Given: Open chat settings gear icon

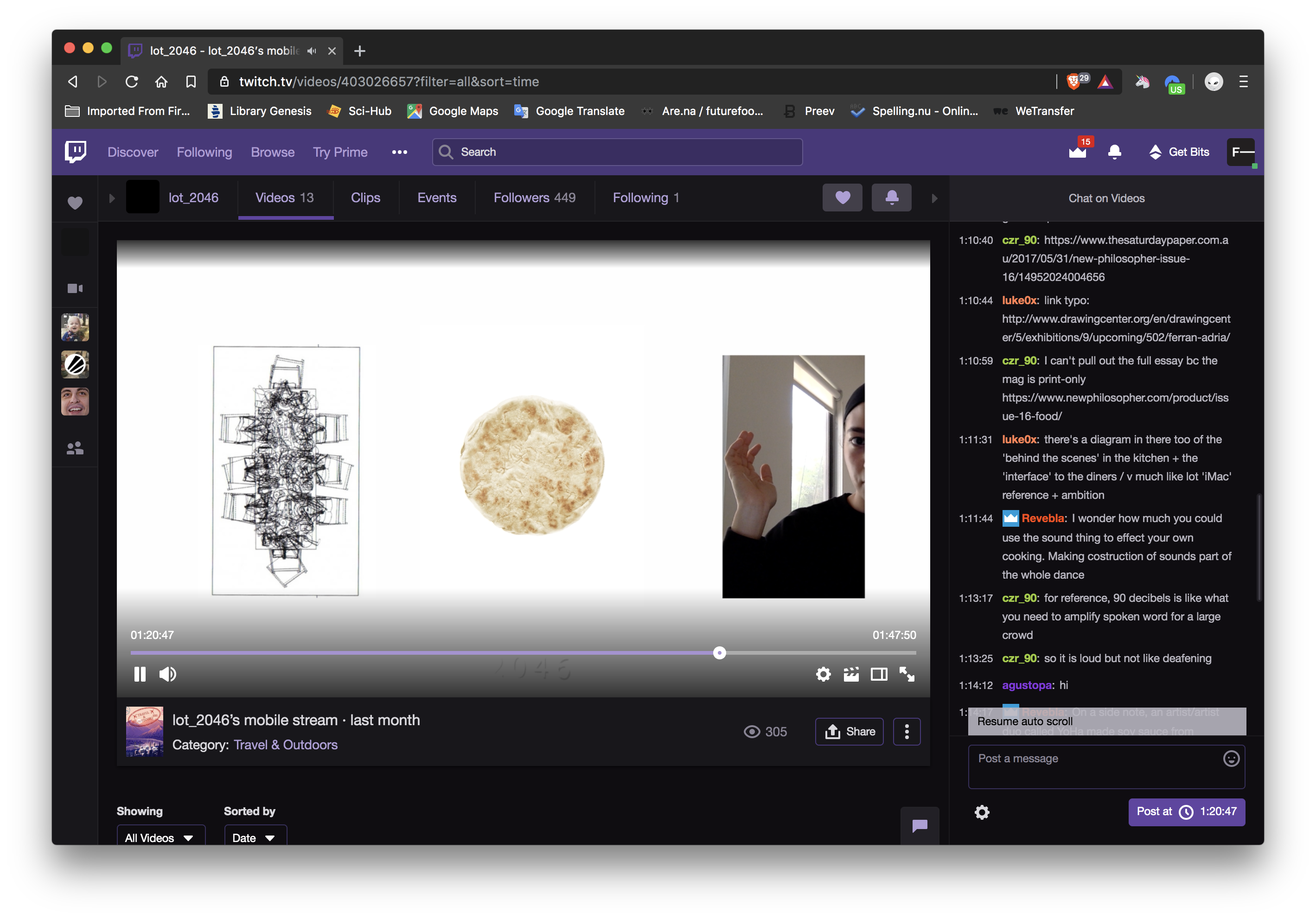Looking at the screenshot, I should 982,812.
